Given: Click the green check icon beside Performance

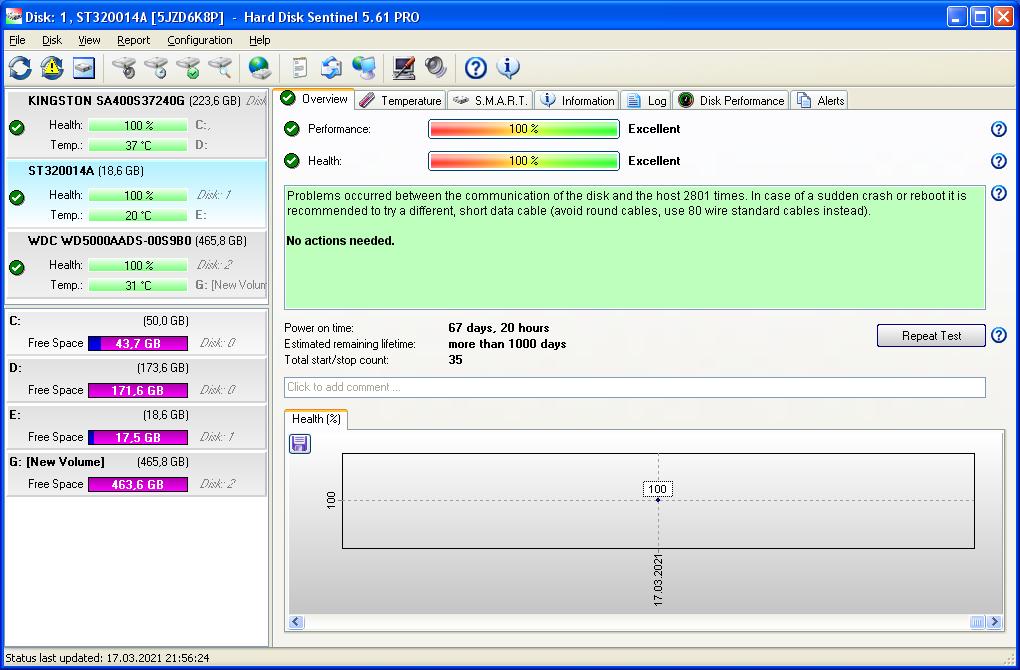Looking at the screenshot, I should pyautogui.click(x=291, y=129).
